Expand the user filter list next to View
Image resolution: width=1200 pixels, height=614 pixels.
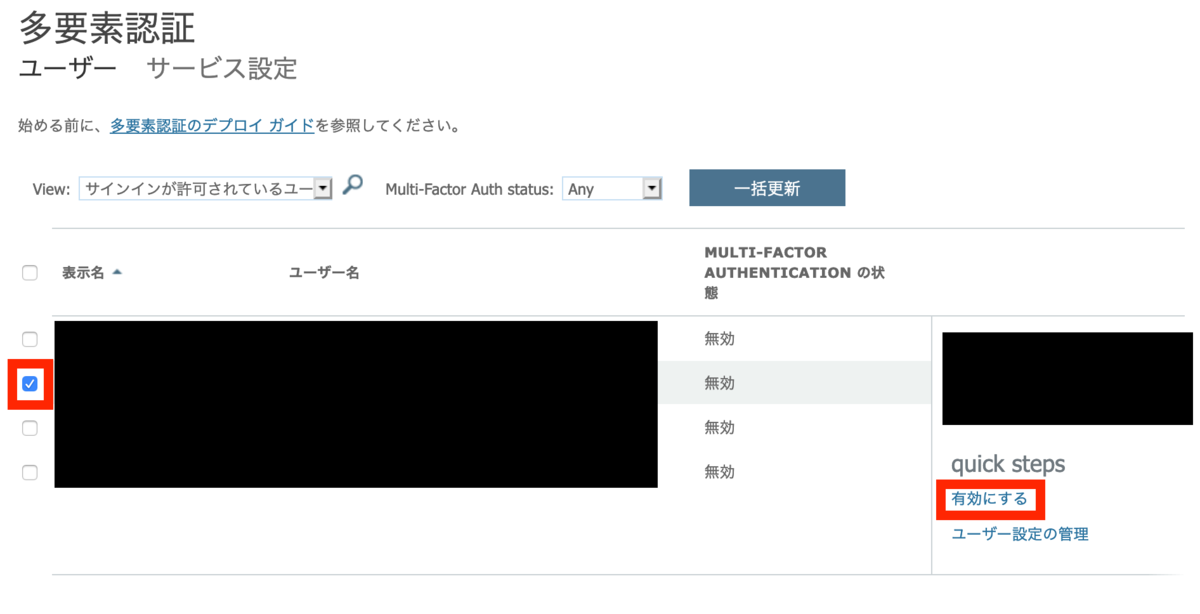pos(324,188)
